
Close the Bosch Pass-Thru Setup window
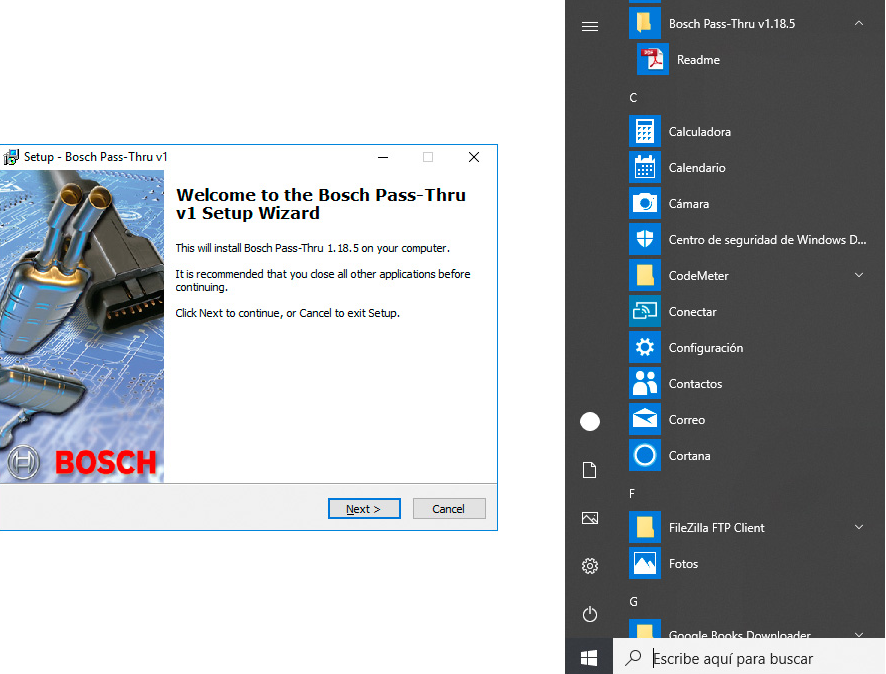coord(474,157)
